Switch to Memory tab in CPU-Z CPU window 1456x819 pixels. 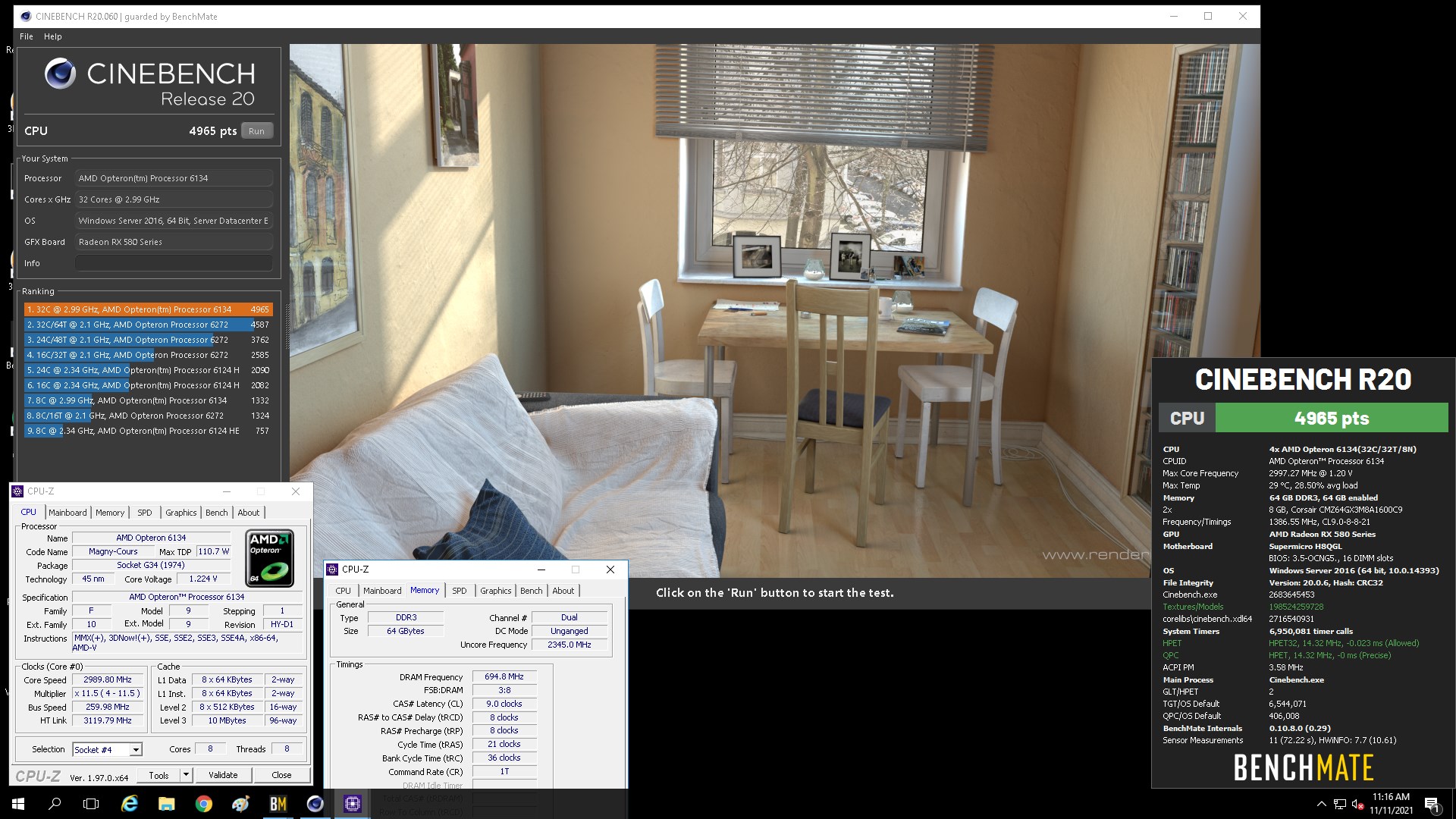point(110,513)
